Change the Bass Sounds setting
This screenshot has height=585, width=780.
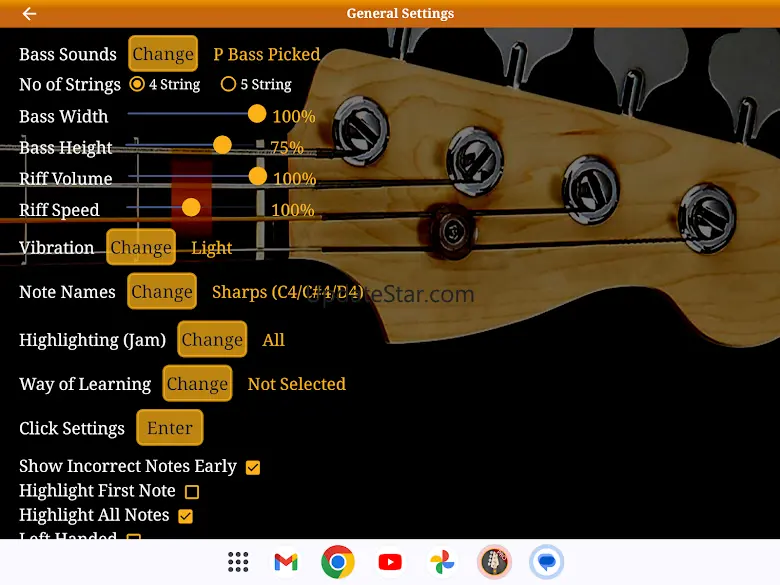[x=163, y=54]
